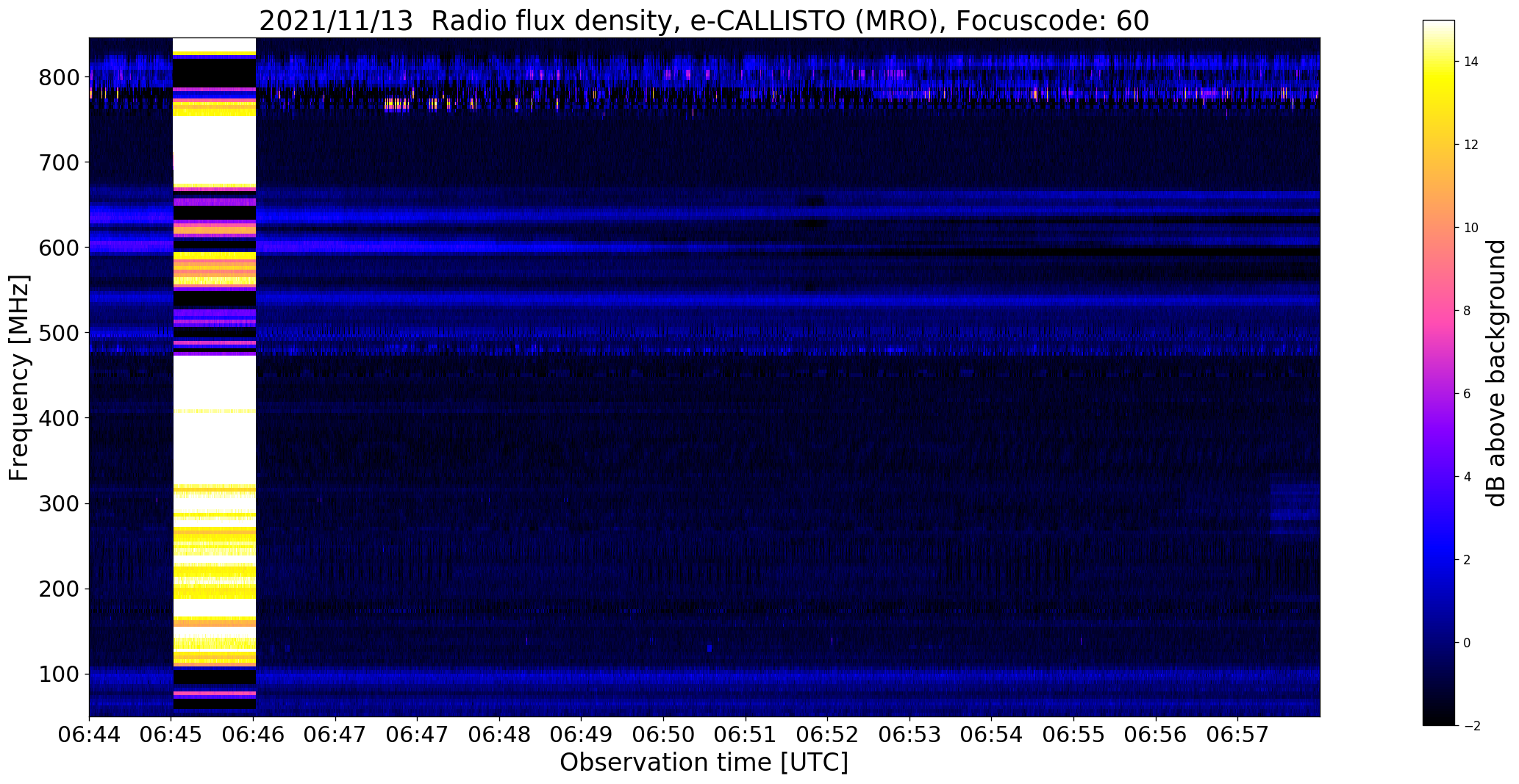1519x784 pixels.
Task: Select the 300 frequency tick label
Action: 59,503
